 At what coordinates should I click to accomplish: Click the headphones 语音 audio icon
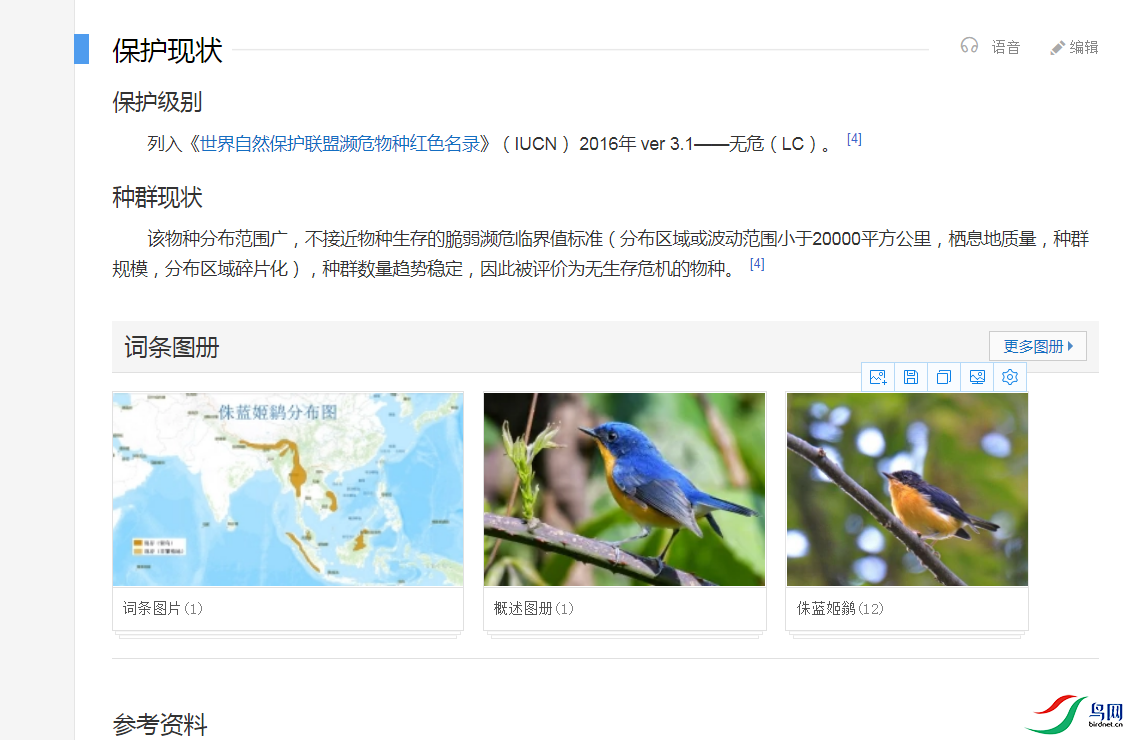(969, 46)
